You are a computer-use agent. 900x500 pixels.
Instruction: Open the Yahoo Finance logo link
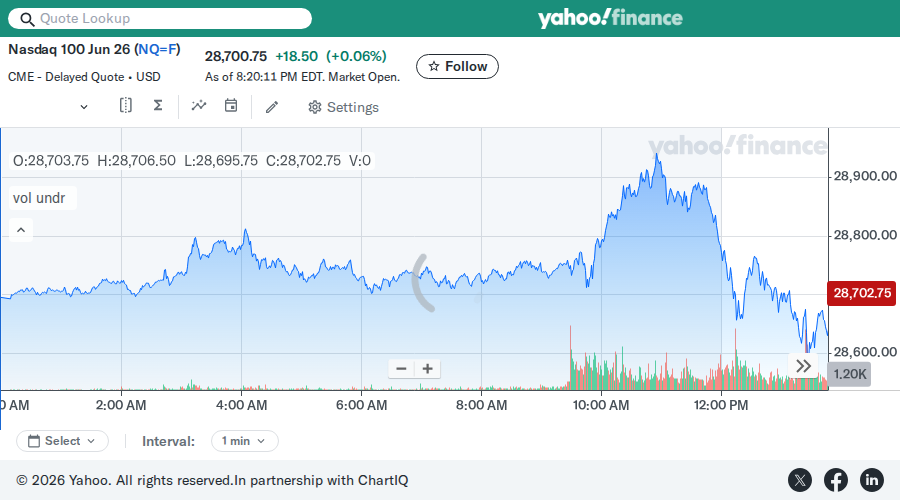click(x=610, y=18)
